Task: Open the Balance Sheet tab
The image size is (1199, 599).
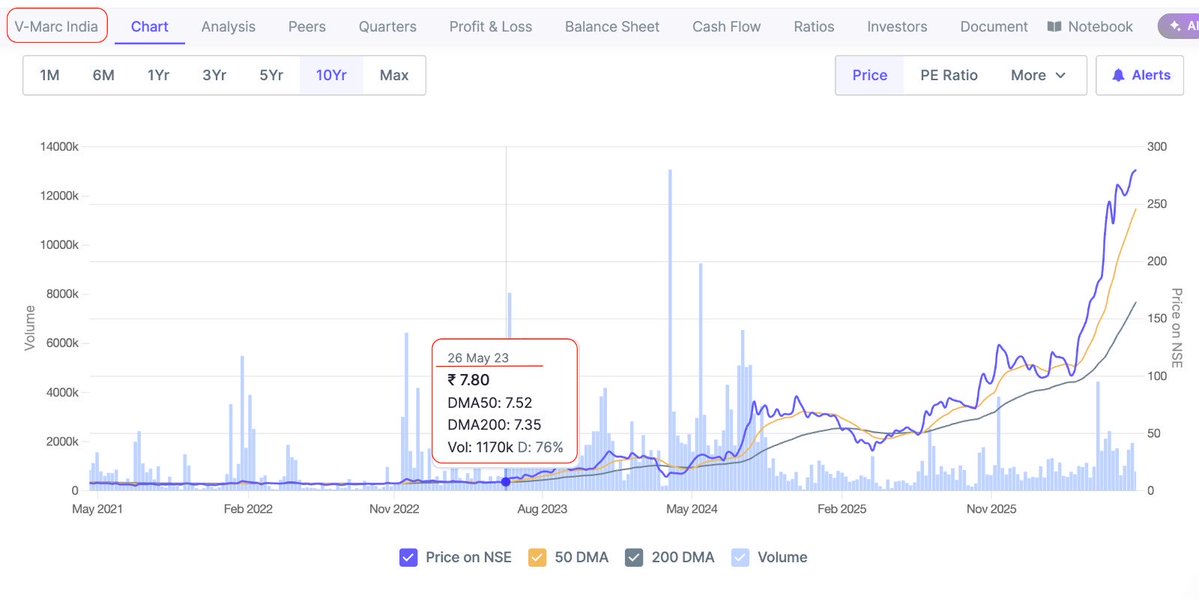Action: [x=612, y=27]
